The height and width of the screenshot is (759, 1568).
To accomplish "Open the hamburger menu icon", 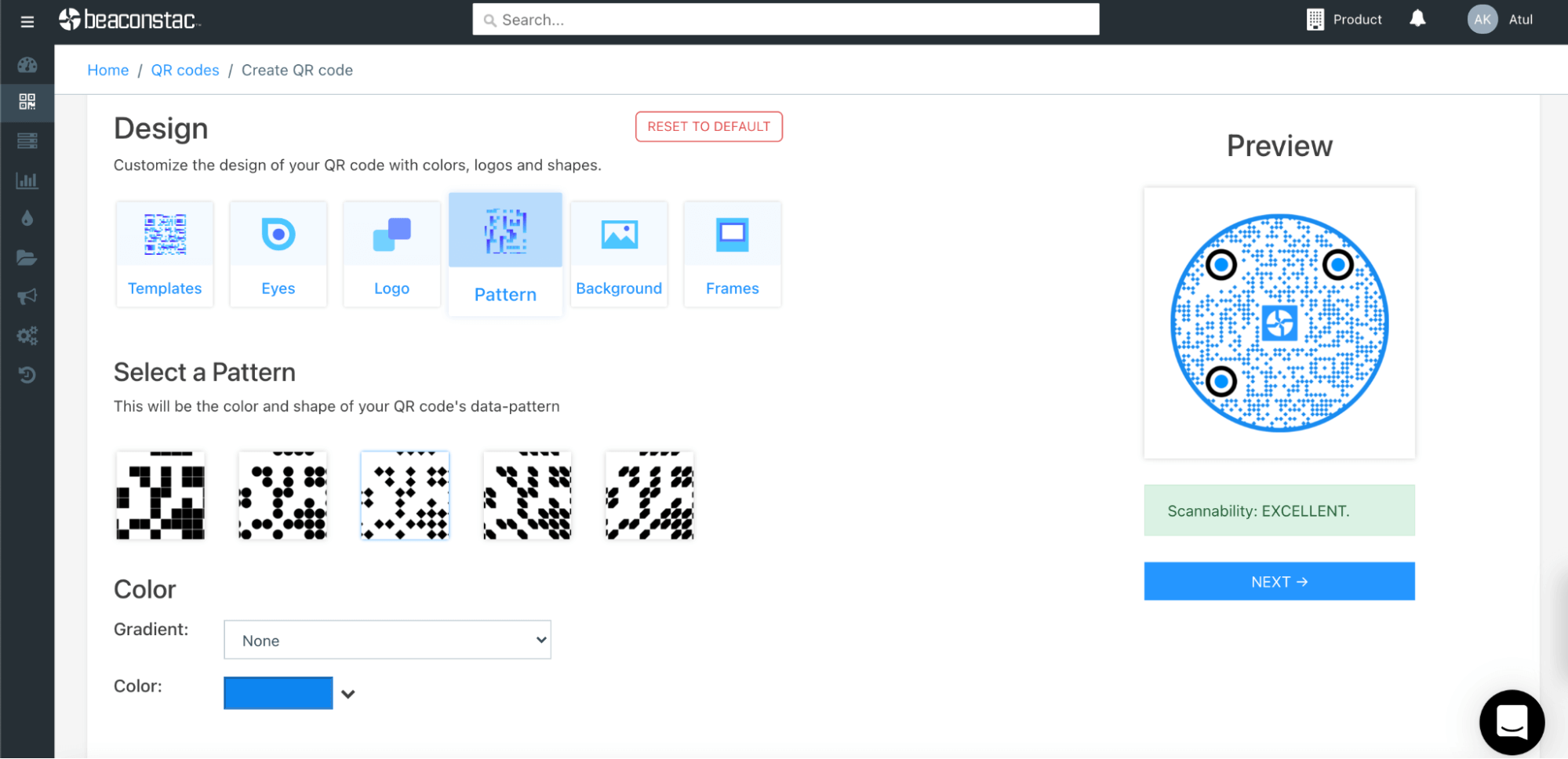I will click(x=27, y=21).
